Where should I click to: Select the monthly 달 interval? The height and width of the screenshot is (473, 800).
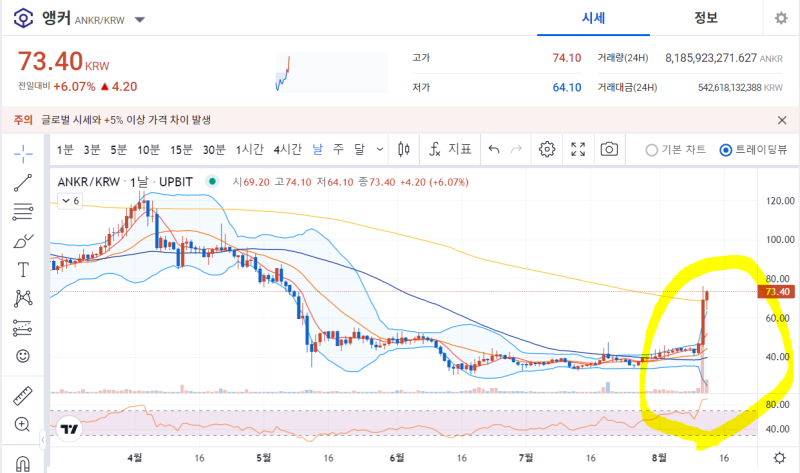coord(360,150)
